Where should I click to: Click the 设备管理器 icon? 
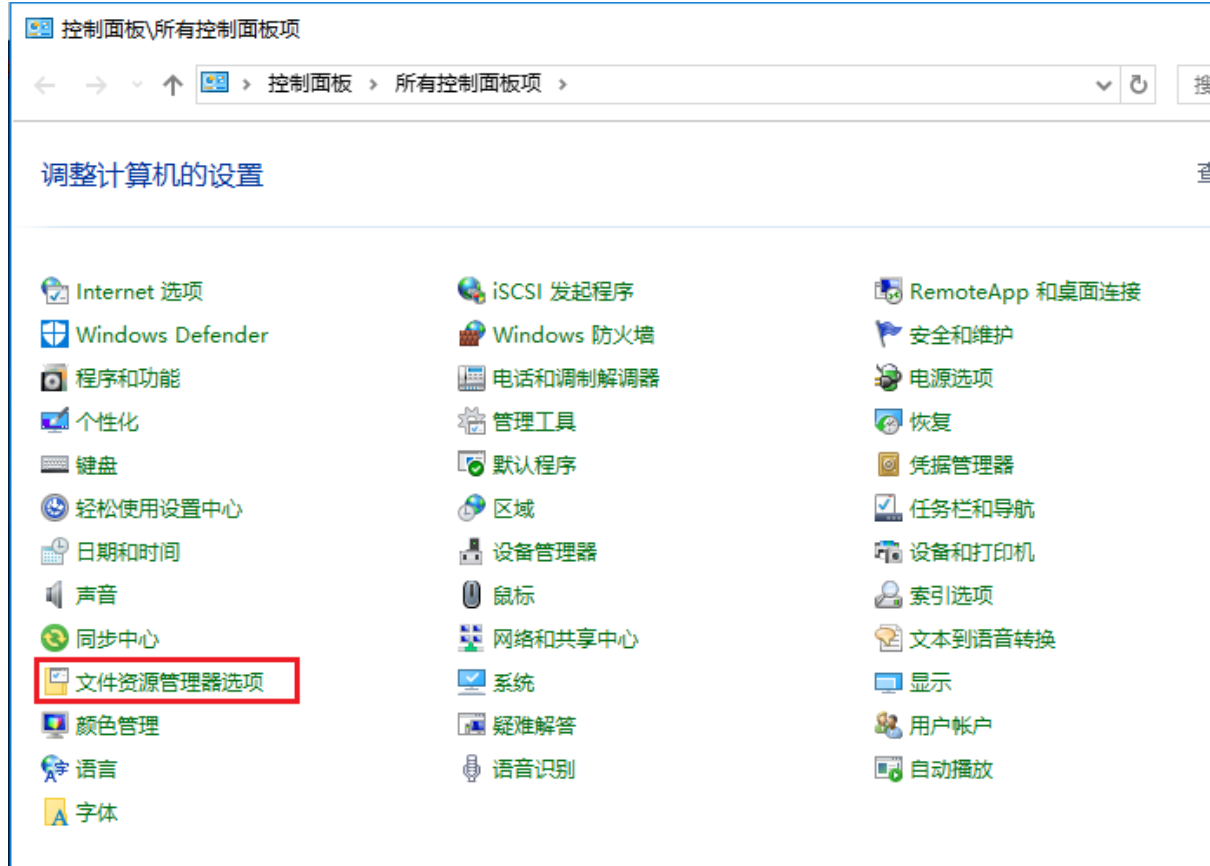471,552
